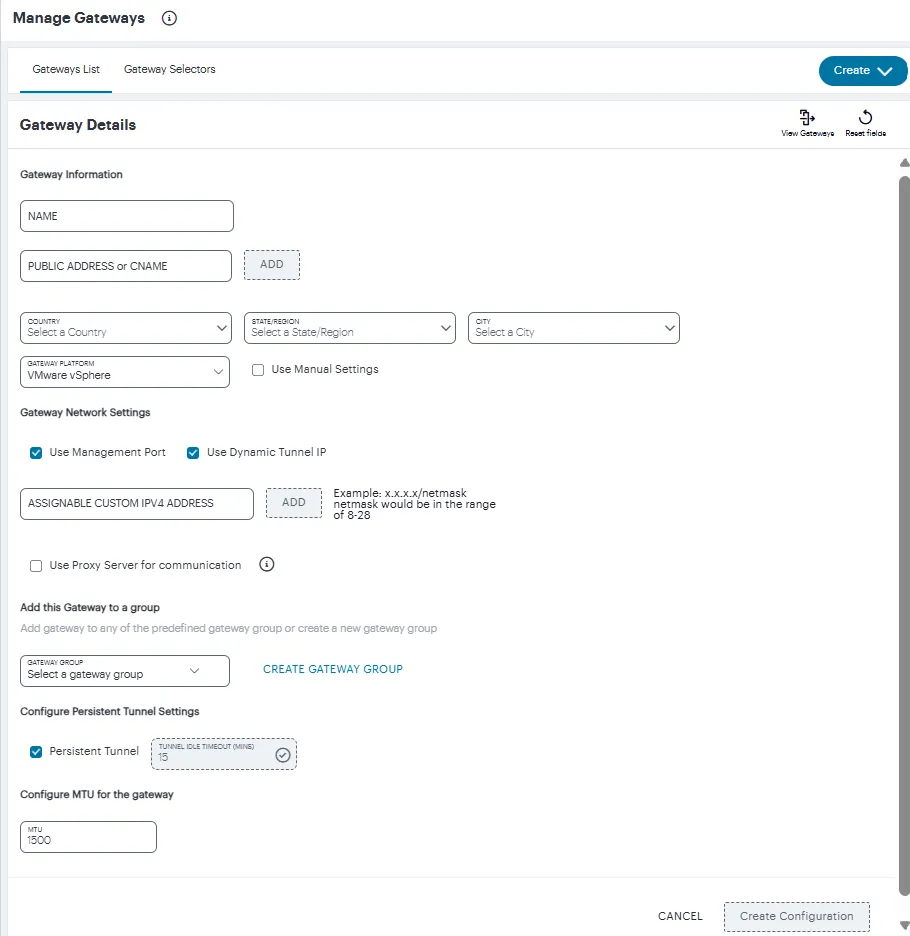Click the 'Gateway Details' heading
The height and width of the screenshot is (936, 910).
pos(78,125)
